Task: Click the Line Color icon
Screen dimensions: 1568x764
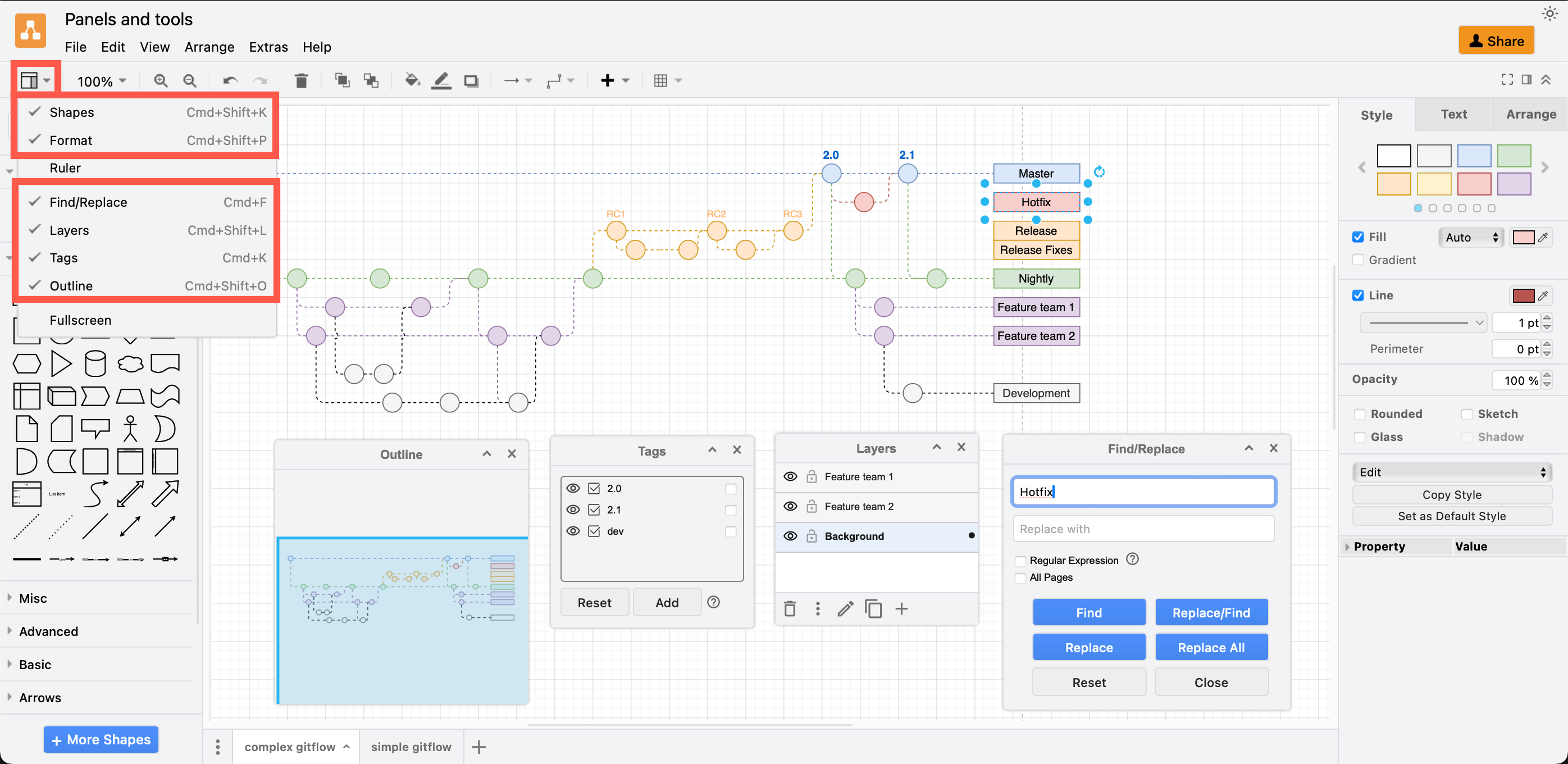Action: pyautogui.click(x=441, y=80)
